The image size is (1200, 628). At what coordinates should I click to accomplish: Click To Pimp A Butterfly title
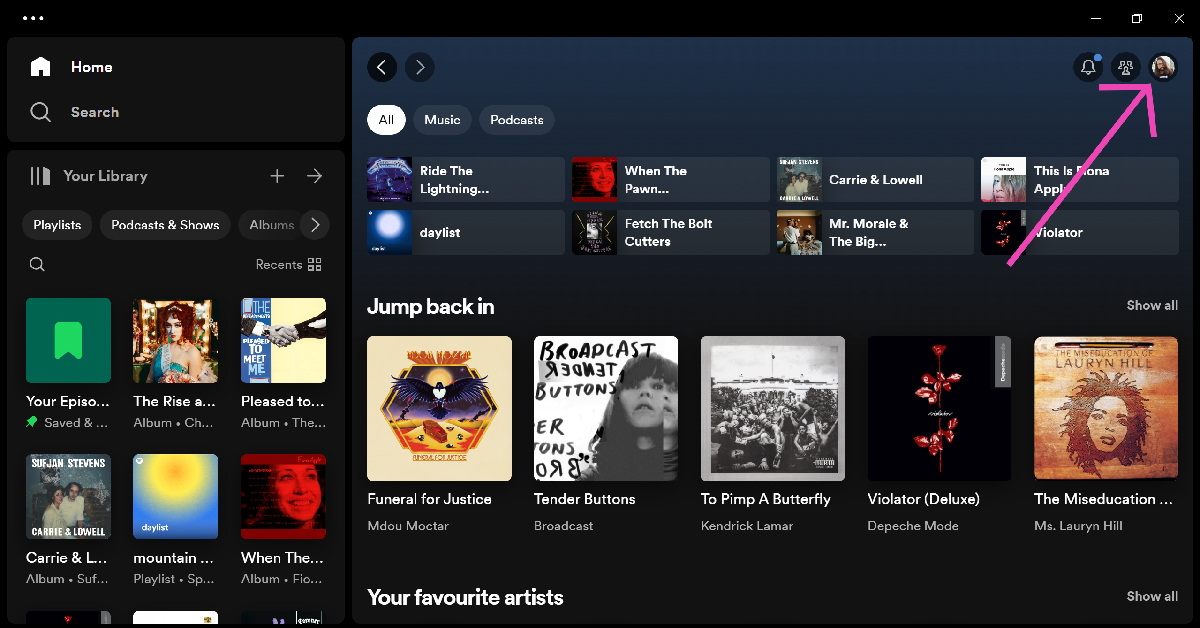point(766,499)
